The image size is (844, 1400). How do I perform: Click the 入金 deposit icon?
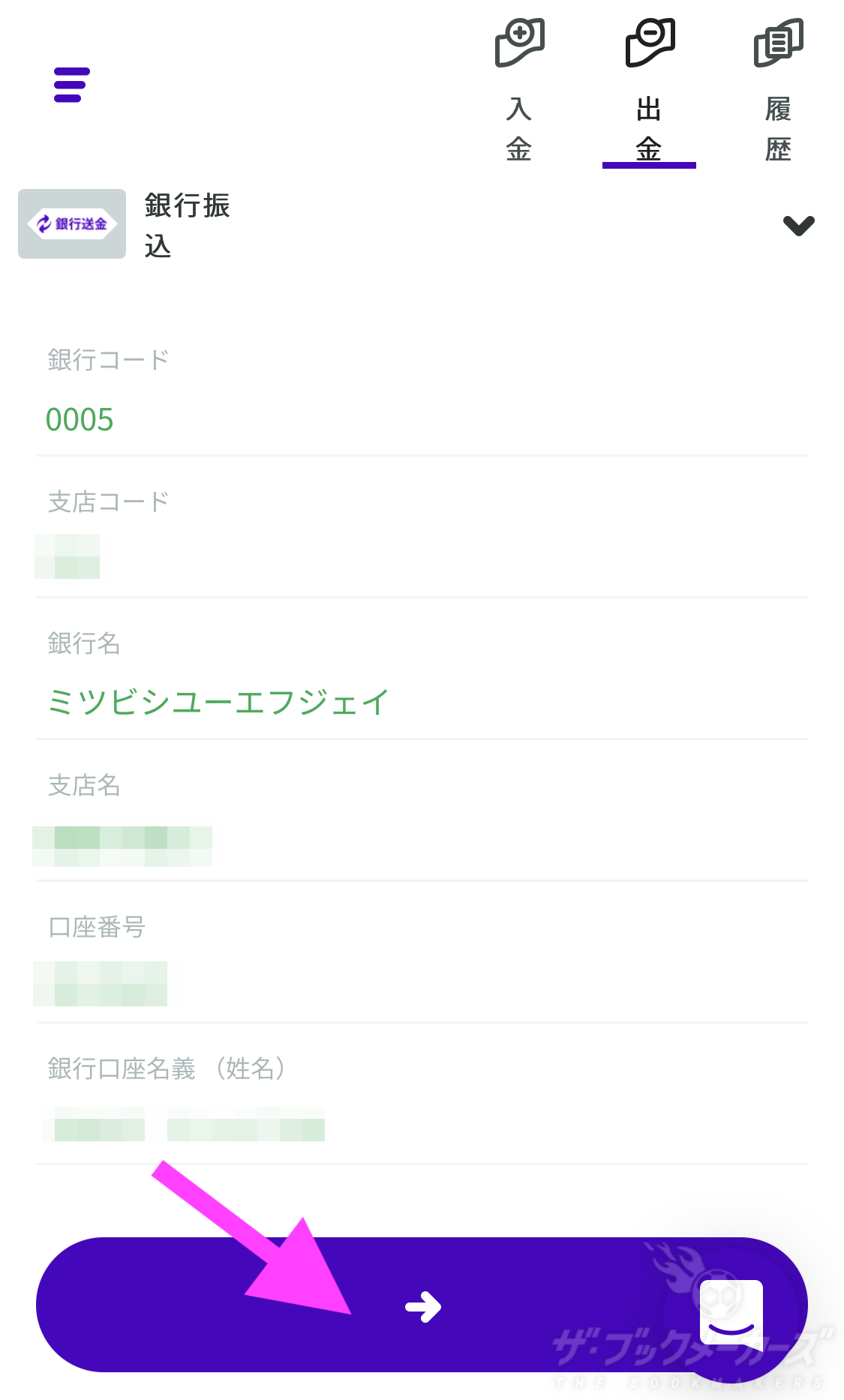click(x=520, y=41)
